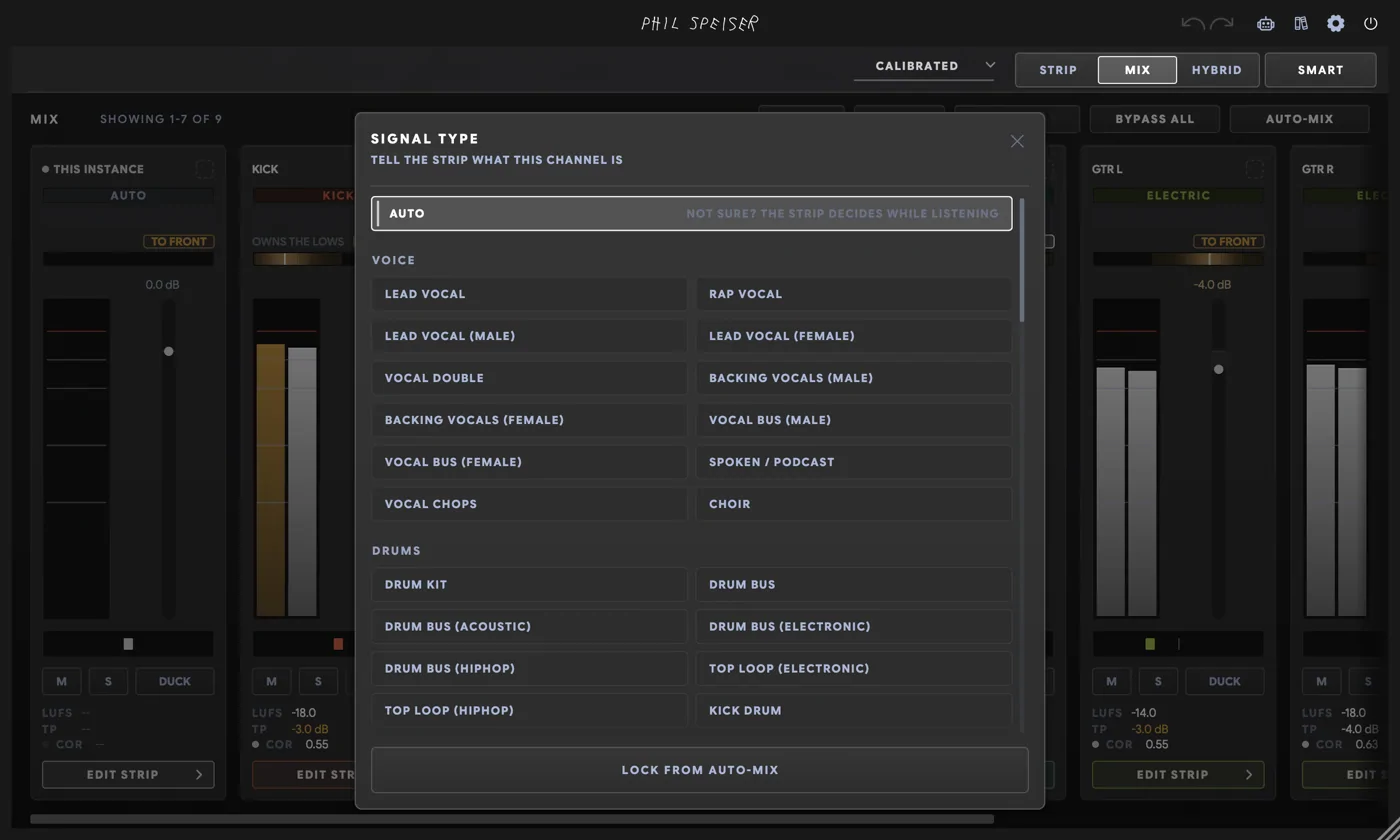Viewport: 1400px width, 840px height.
Task: Select Auto signal type
Action: (x=692, y=213)
